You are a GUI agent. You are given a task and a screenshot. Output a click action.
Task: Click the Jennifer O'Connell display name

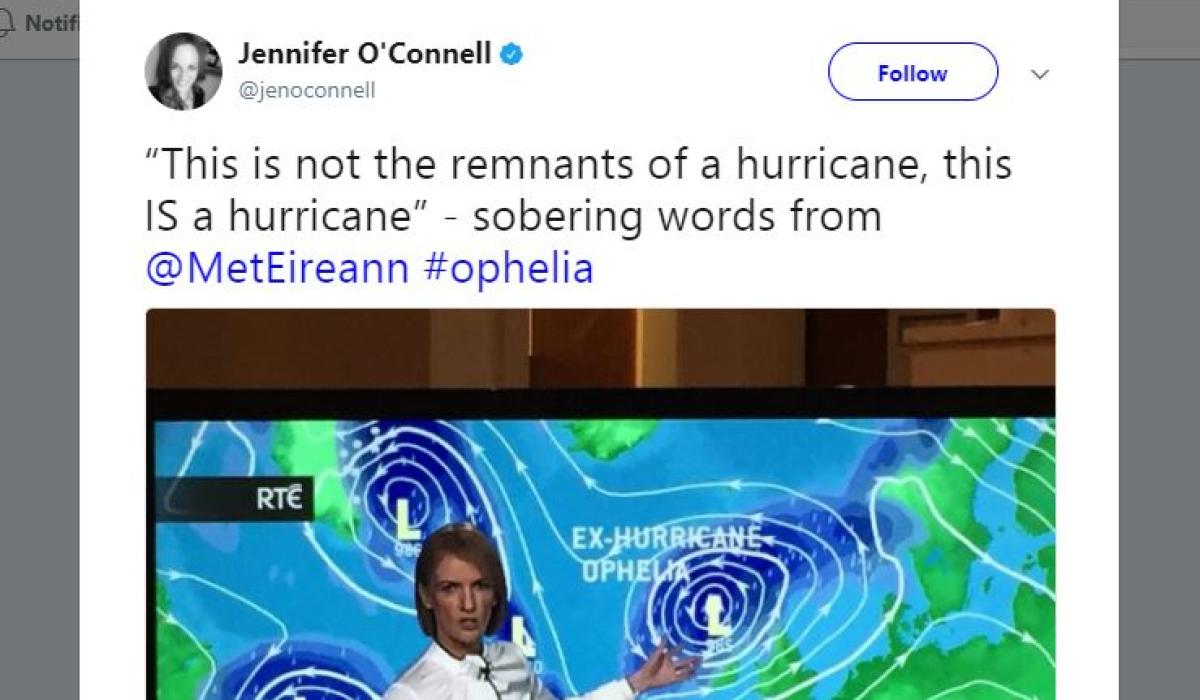pos(364,54)
